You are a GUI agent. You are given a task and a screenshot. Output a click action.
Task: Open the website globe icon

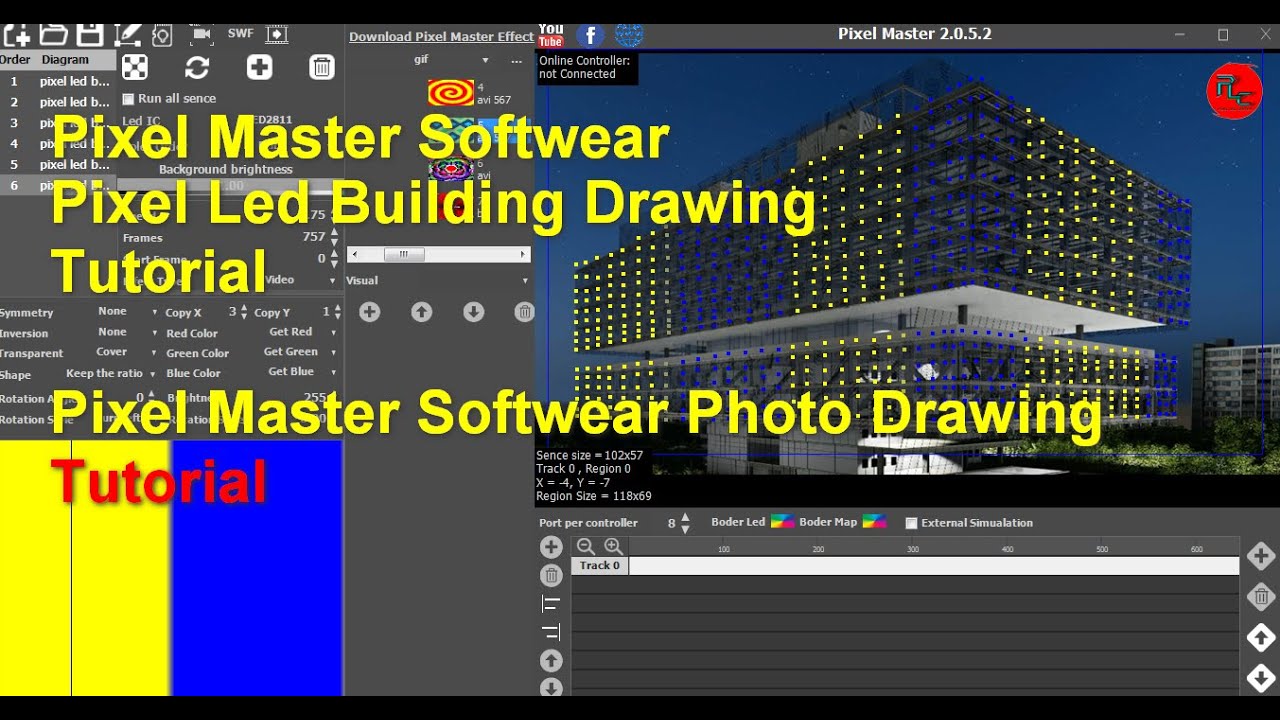628,36
